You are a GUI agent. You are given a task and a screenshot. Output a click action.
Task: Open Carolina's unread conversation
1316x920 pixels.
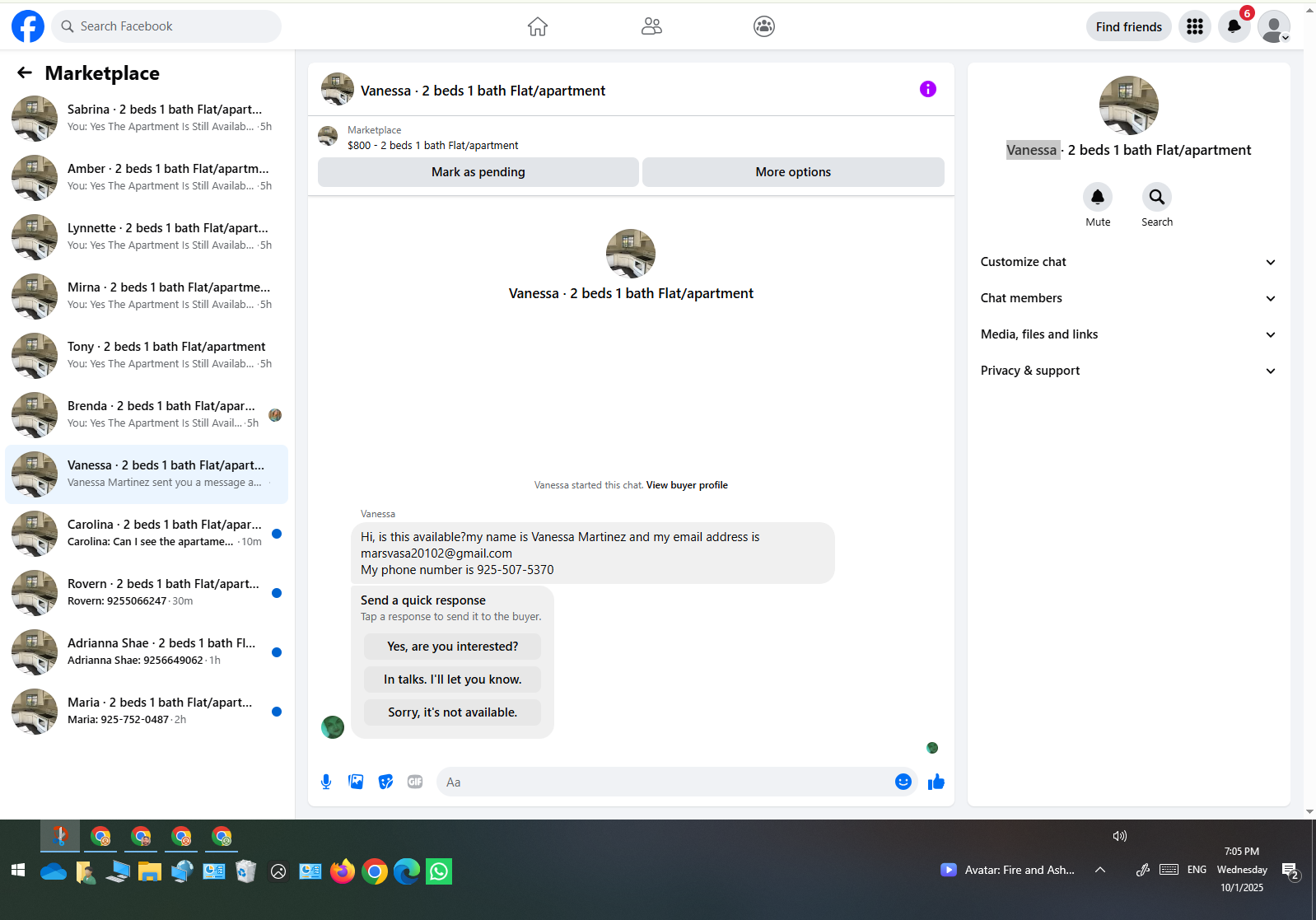(147, 534)
